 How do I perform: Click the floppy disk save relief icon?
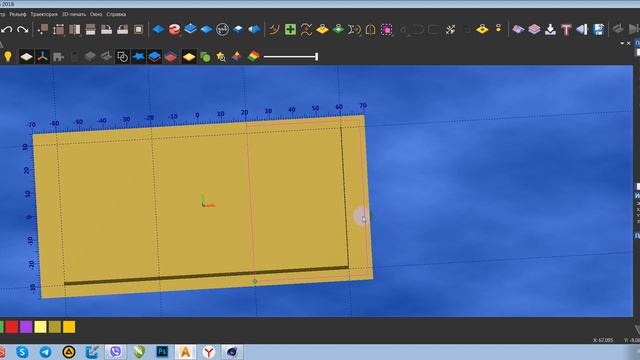599,29
